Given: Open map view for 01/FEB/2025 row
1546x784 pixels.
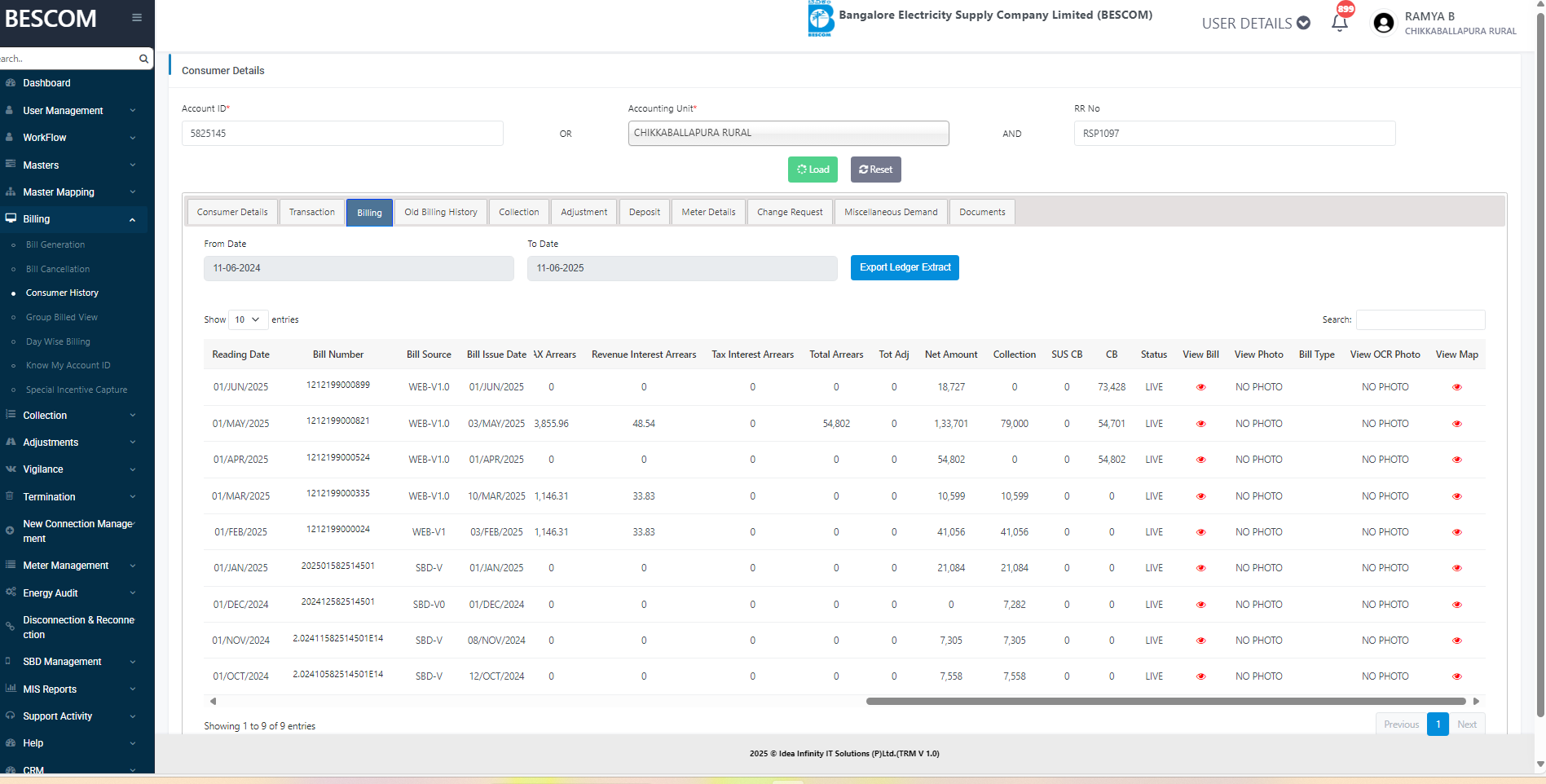Looking at the screenshot, I should click(x=1457, y=532).
